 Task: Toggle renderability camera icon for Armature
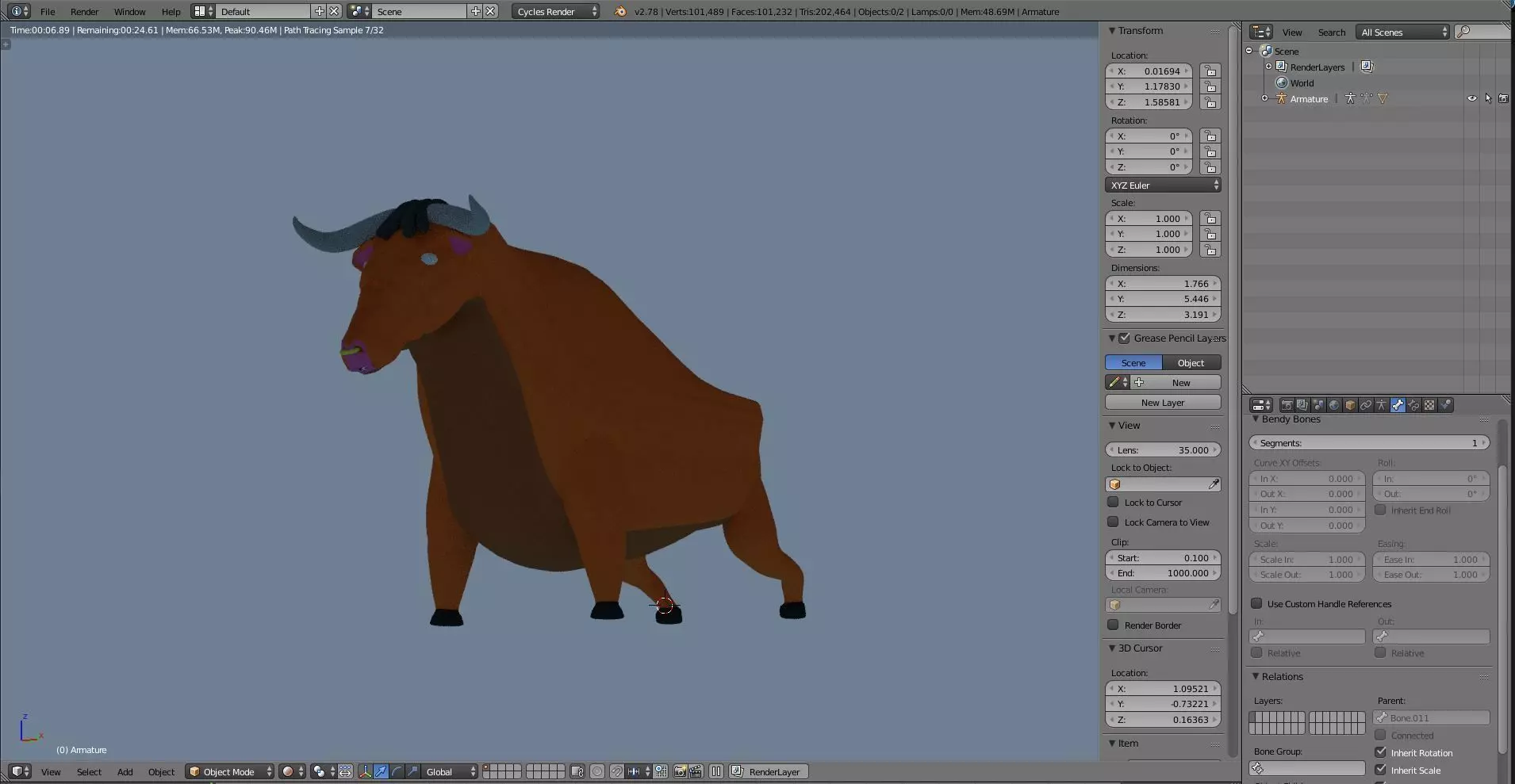click(1503, 99)
